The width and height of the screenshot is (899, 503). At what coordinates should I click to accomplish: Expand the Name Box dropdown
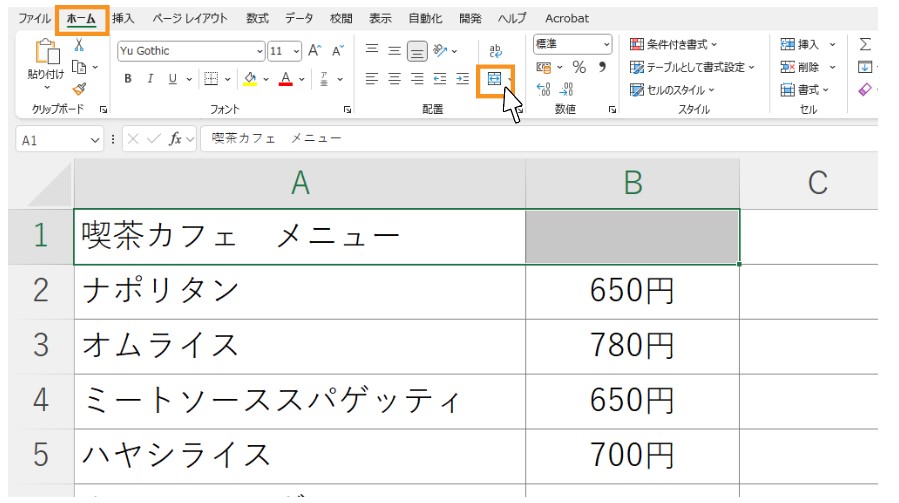(x=95, y=140)
